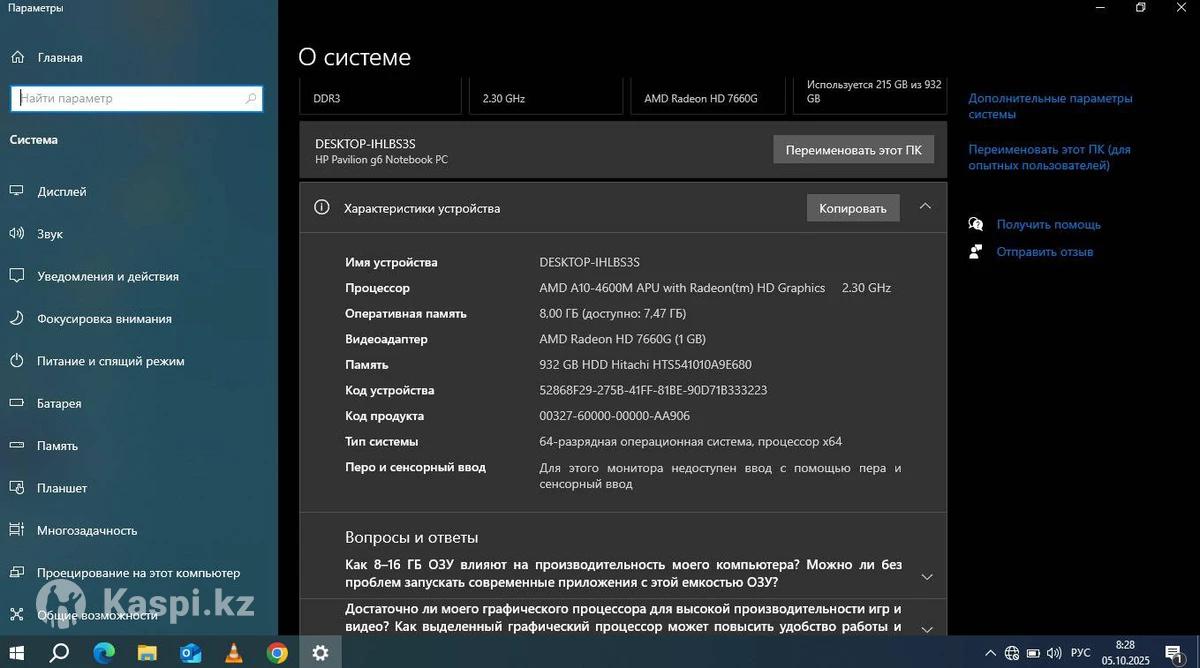1200x668 pixels.
Task: Expand the graphics processor question chevron
Action: 926,628
